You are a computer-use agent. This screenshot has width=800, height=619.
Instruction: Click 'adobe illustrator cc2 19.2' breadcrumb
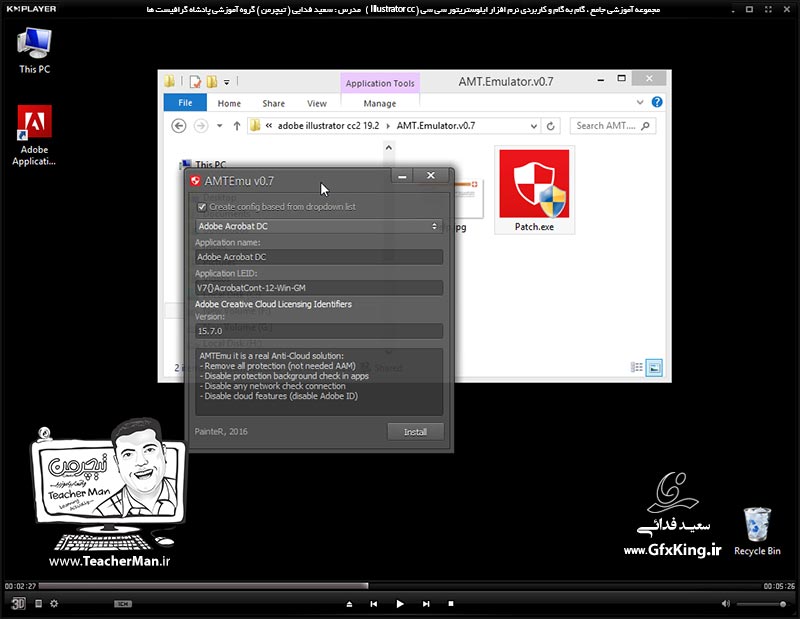coord(328,126)
